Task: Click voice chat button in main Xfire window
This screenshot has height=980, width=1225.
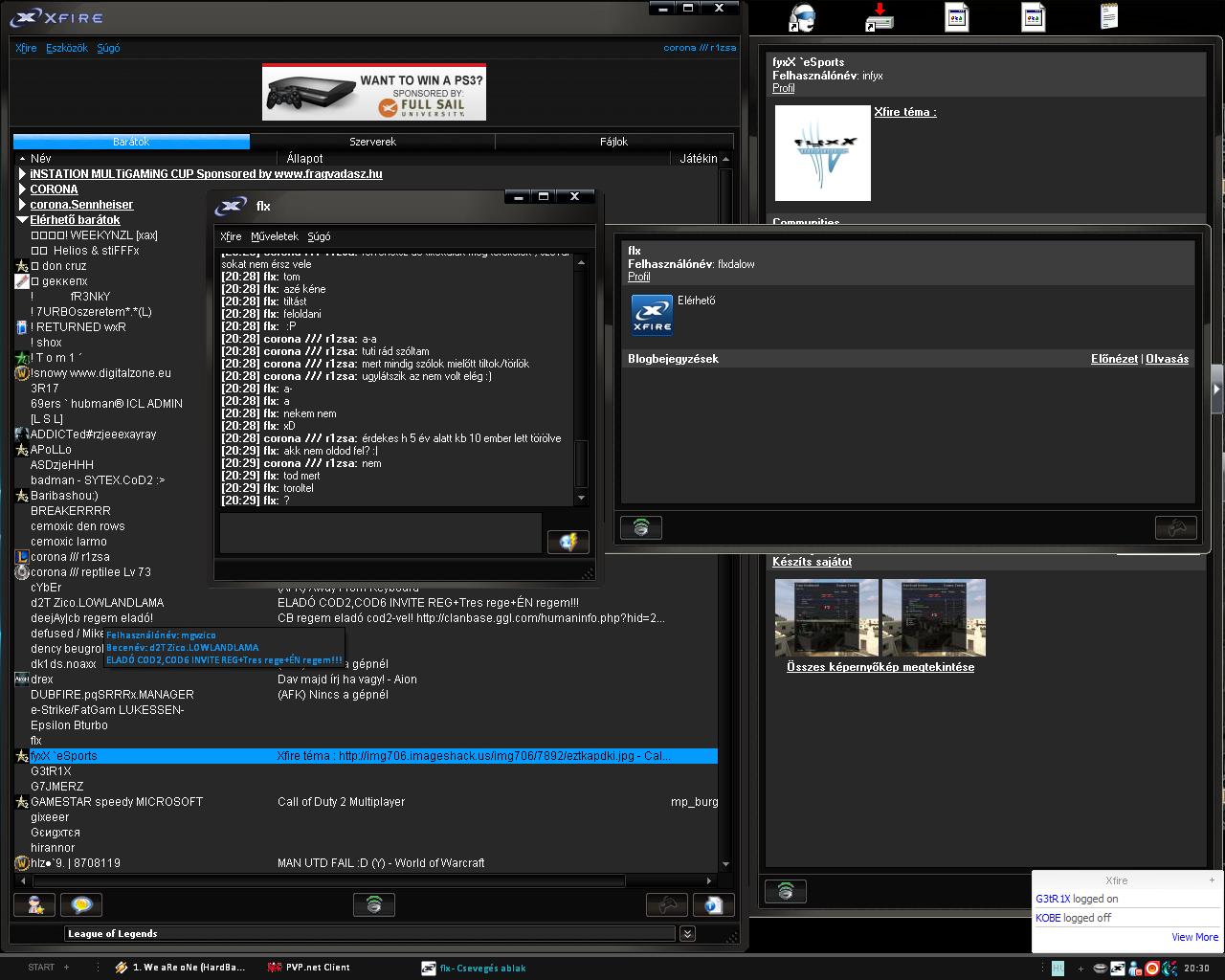Action: tap(374, 904)
